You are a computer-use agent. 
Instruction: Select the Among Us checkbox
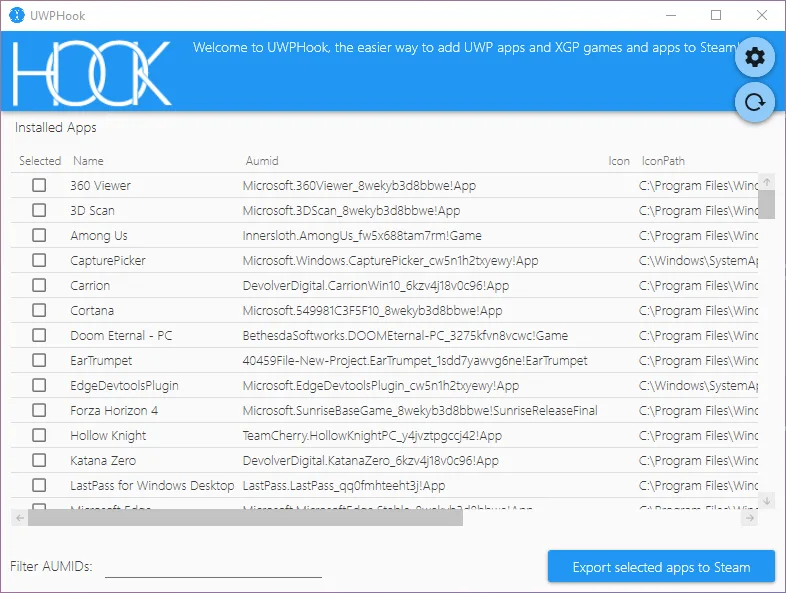39,236
